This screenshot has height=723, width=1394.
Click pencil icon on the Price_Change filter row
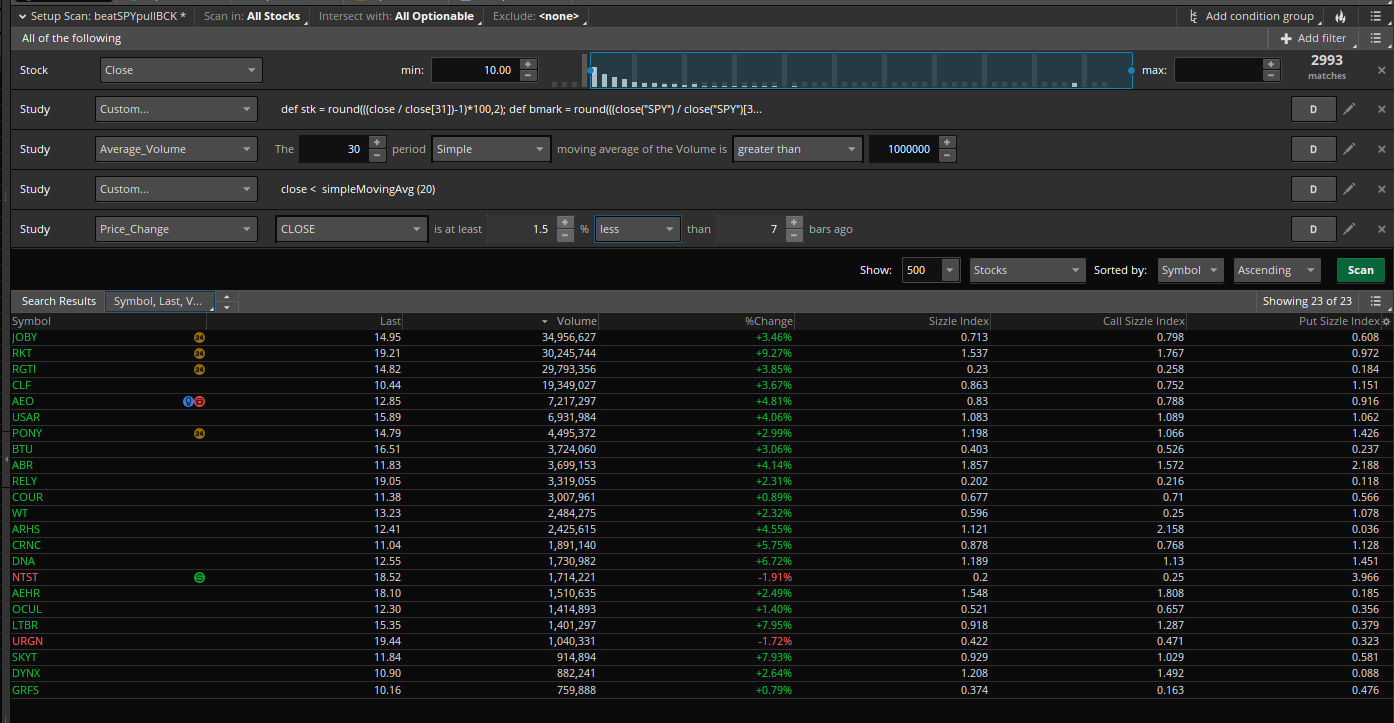[x=1349, y=229]
